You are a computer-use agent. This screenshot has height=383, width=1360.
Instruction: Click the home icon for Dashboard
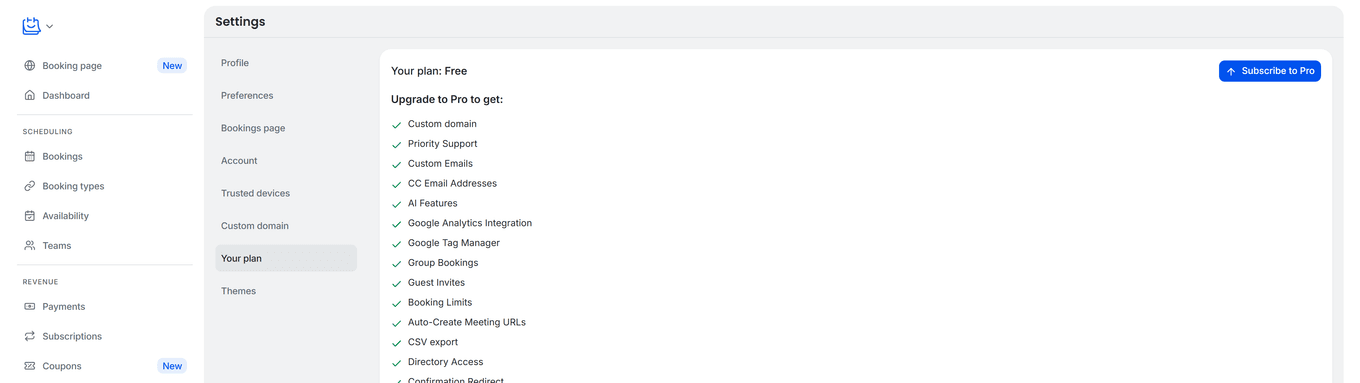pyautogui.click(x=30, y=96)
